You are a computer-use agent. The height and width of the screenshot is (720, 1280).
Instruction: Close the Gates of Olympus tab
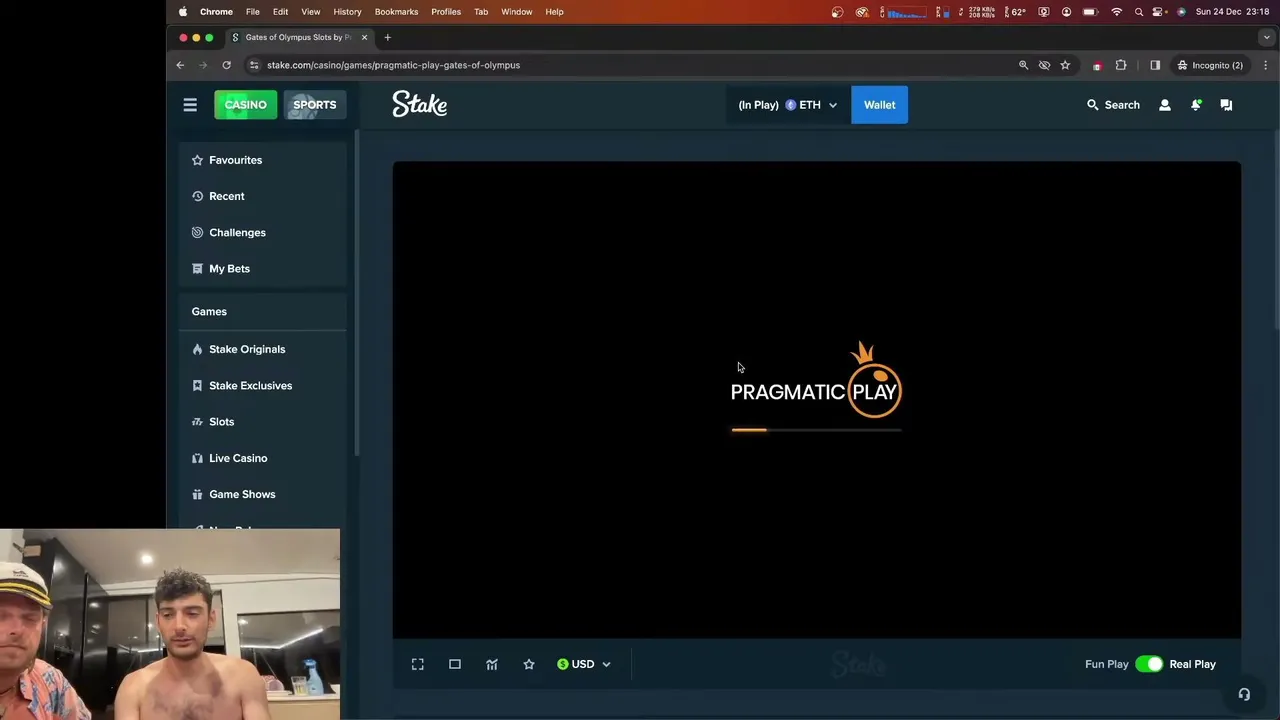tap(364, 37)
